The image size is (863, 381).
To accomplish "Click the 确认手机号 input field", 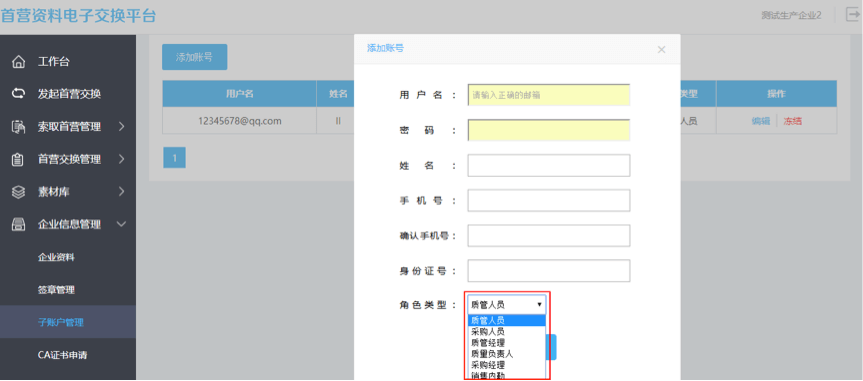I will (x=549, y=236).
